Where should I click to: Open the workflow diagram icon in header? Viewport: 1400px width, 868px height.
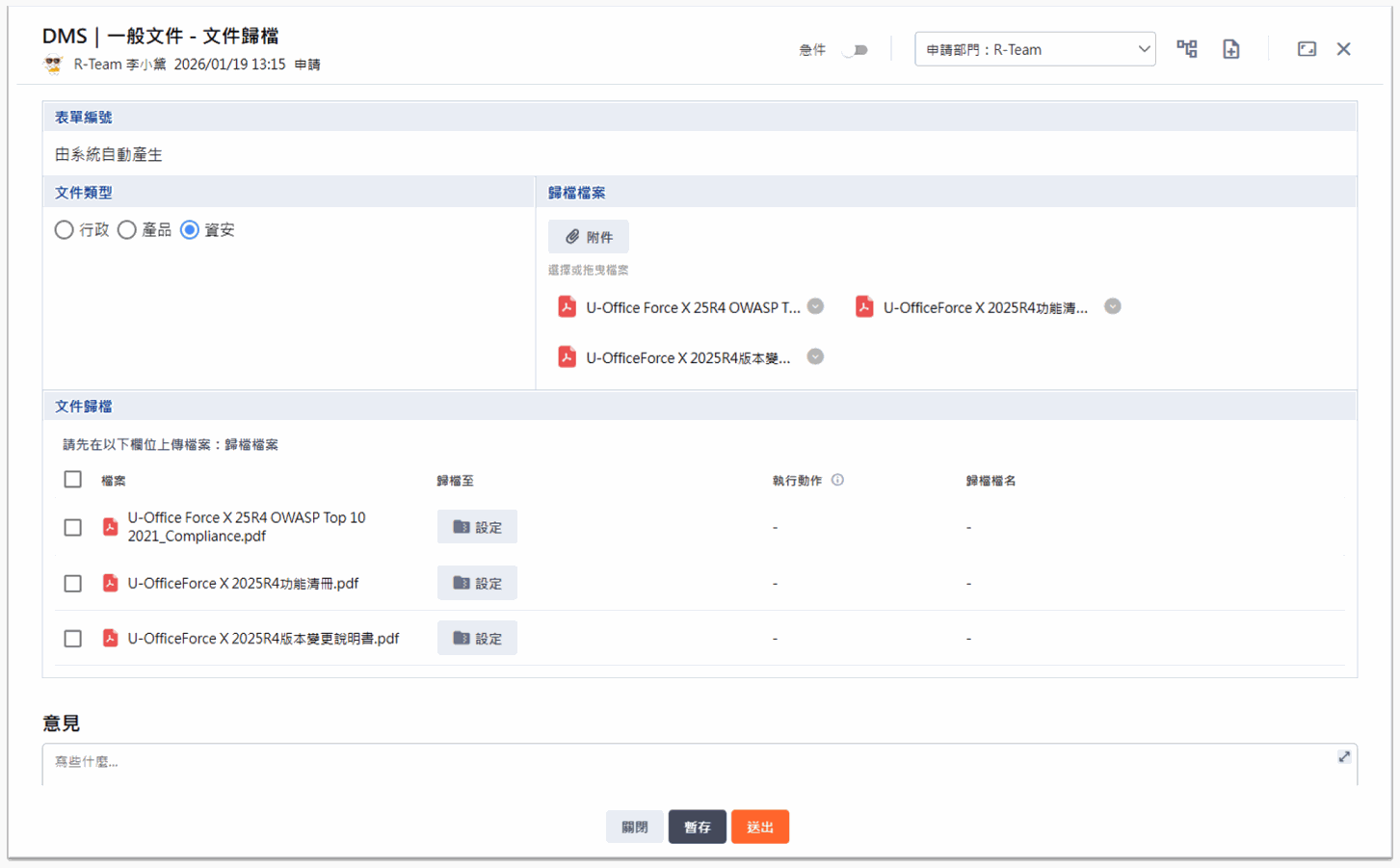coord(1186,49)
